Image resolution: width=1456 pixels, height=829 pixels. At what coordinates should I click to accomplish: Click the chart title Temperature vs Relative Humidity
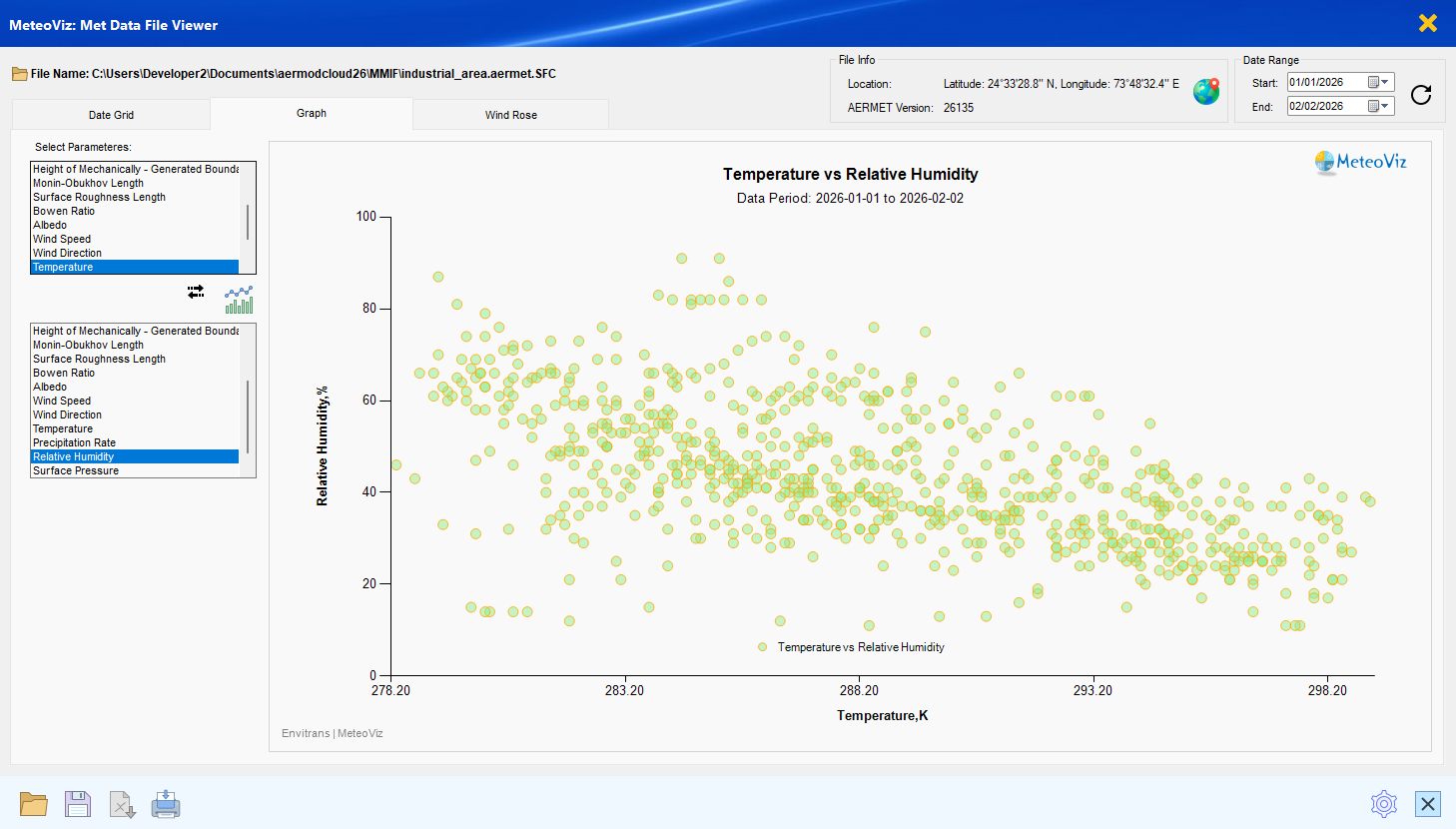click(x=851, y=174)
